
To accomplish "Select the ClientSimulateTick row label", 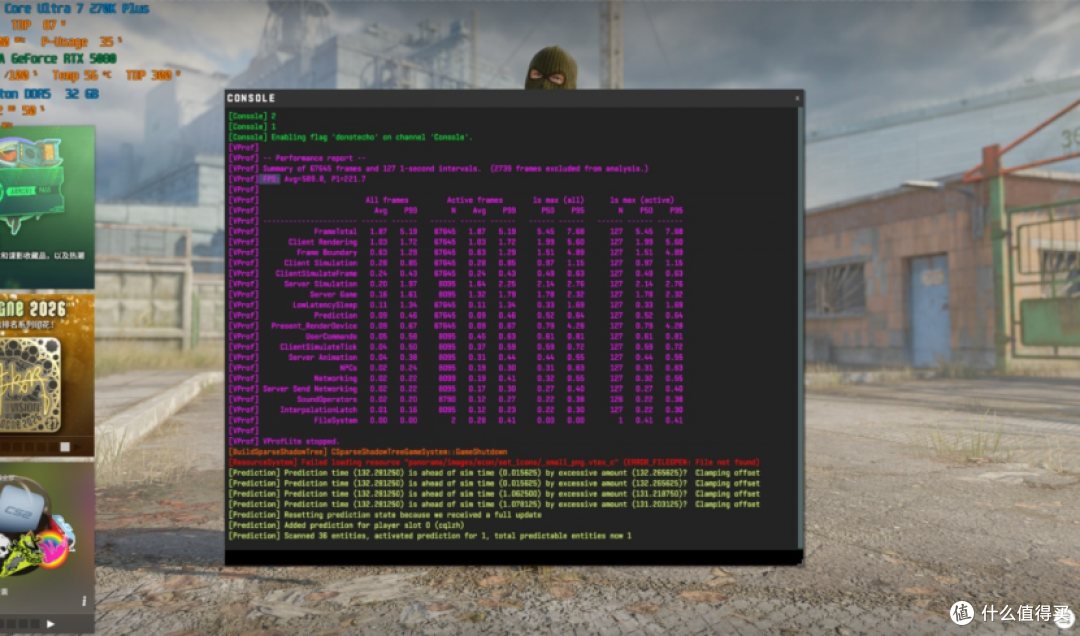I will [318, 347].
